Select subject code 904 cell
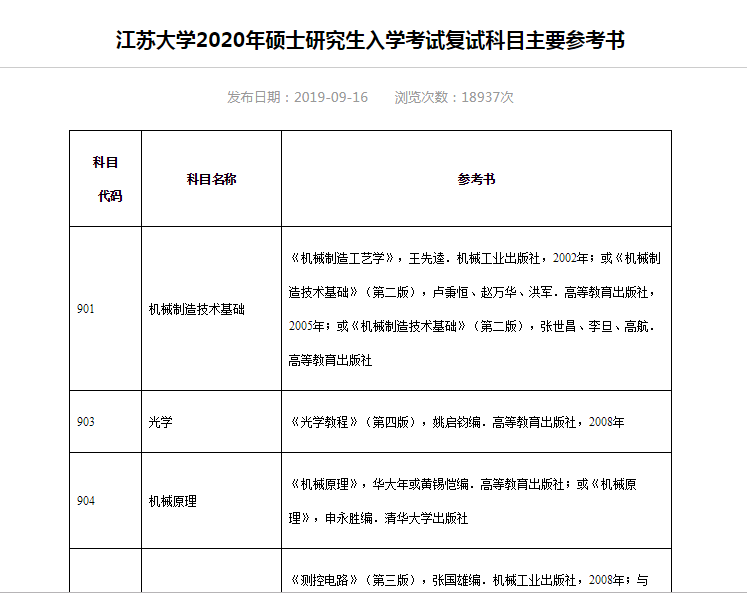747x594 pixels. point(105,501)
